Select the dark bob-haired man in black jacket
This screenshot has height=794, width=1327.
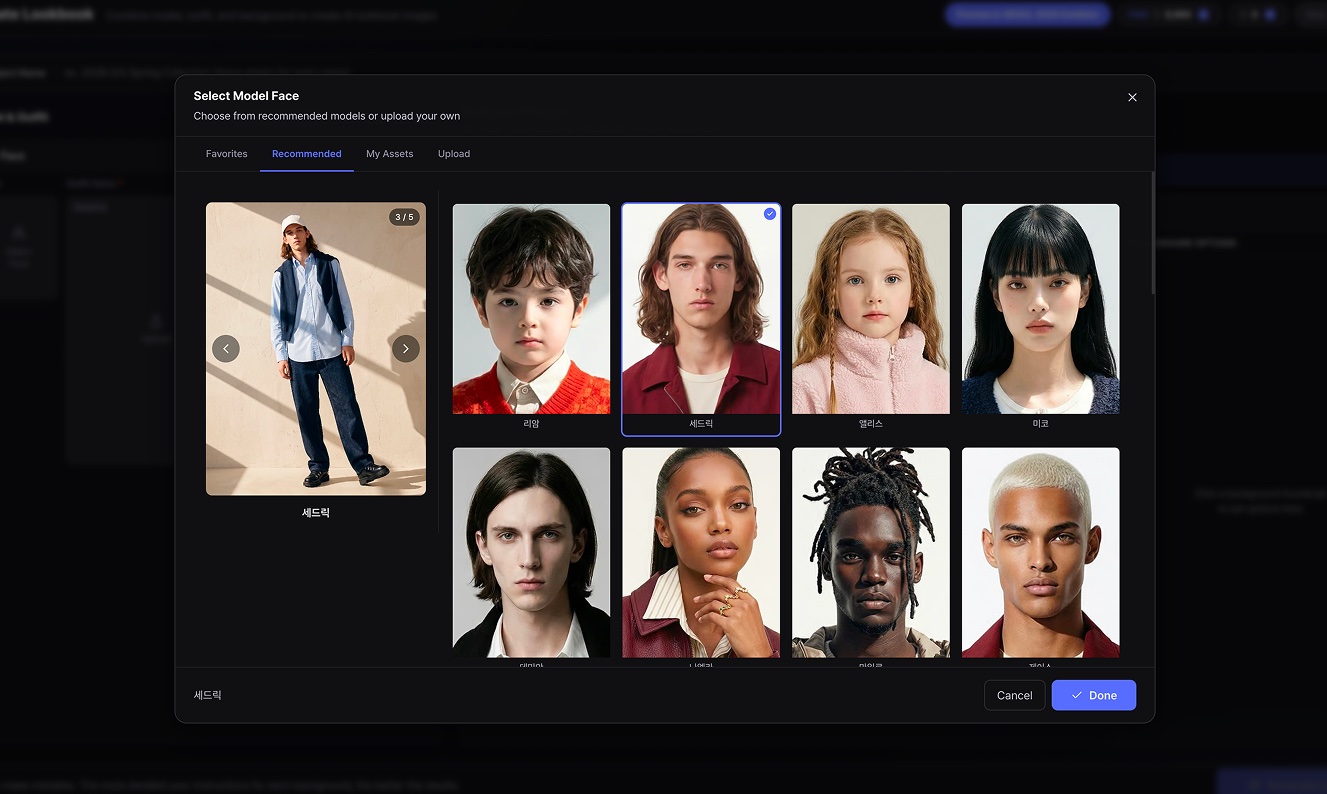coord(531,552)
